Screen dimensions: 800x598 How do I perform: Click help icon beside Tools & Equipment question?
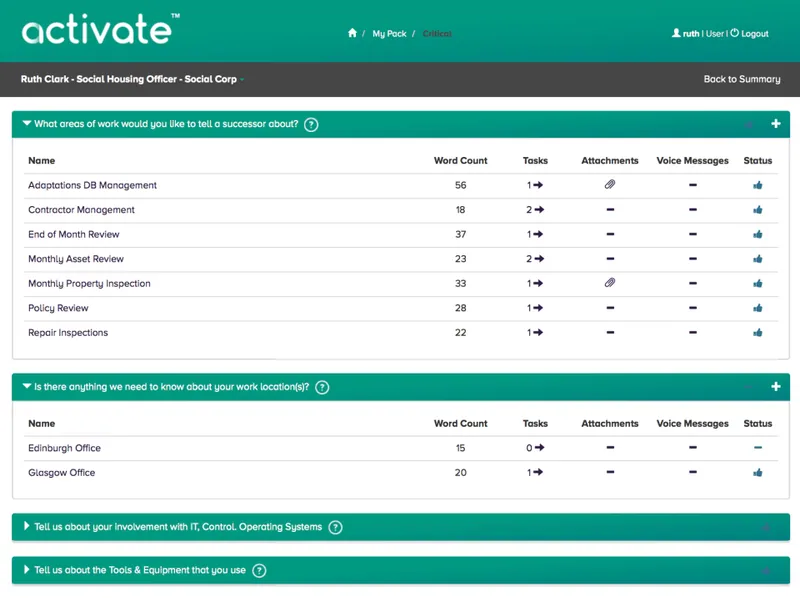click(259, 570)
